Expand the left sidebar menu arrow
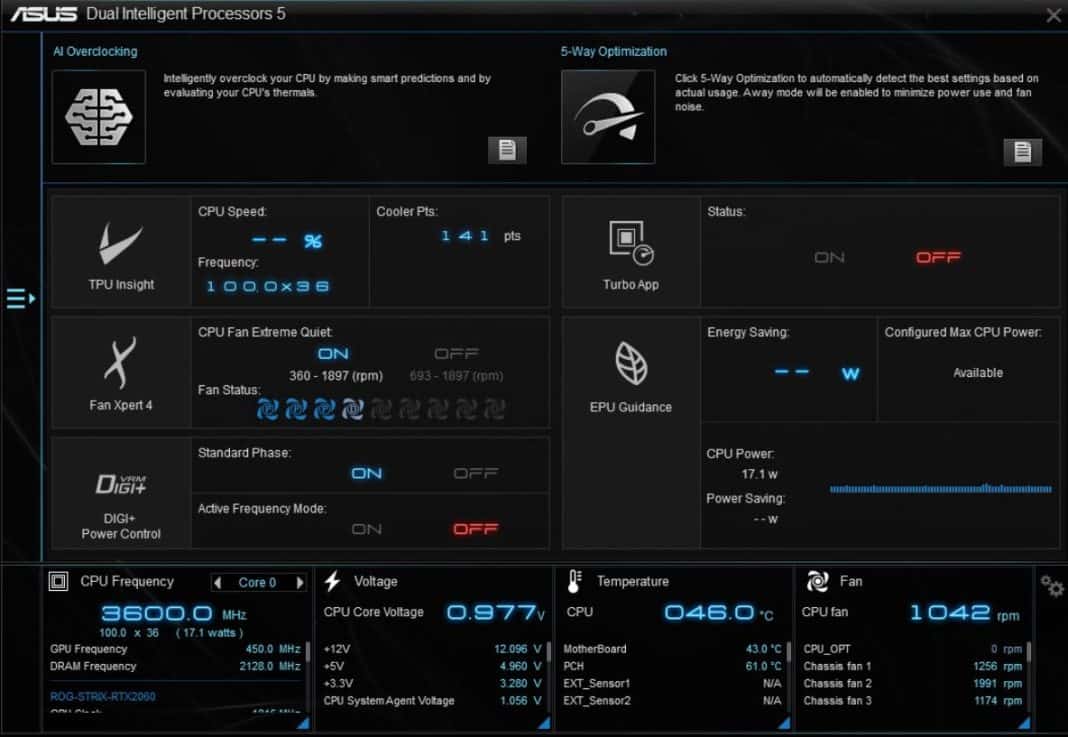 pyautogui.click(x=17, y=297)
